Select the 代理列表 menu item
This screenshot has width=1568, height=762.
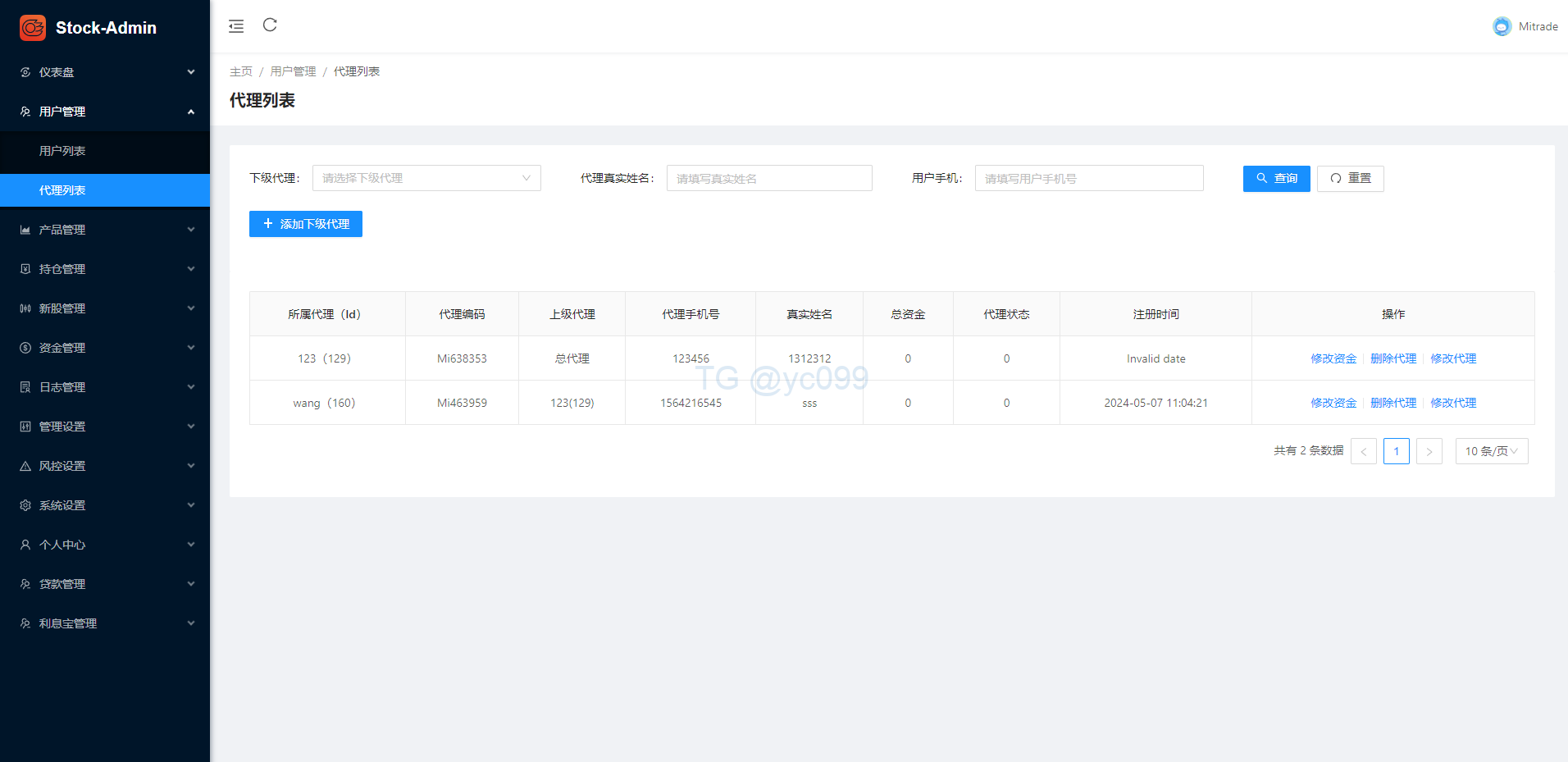pyautogui.click(x=62, y=190)
